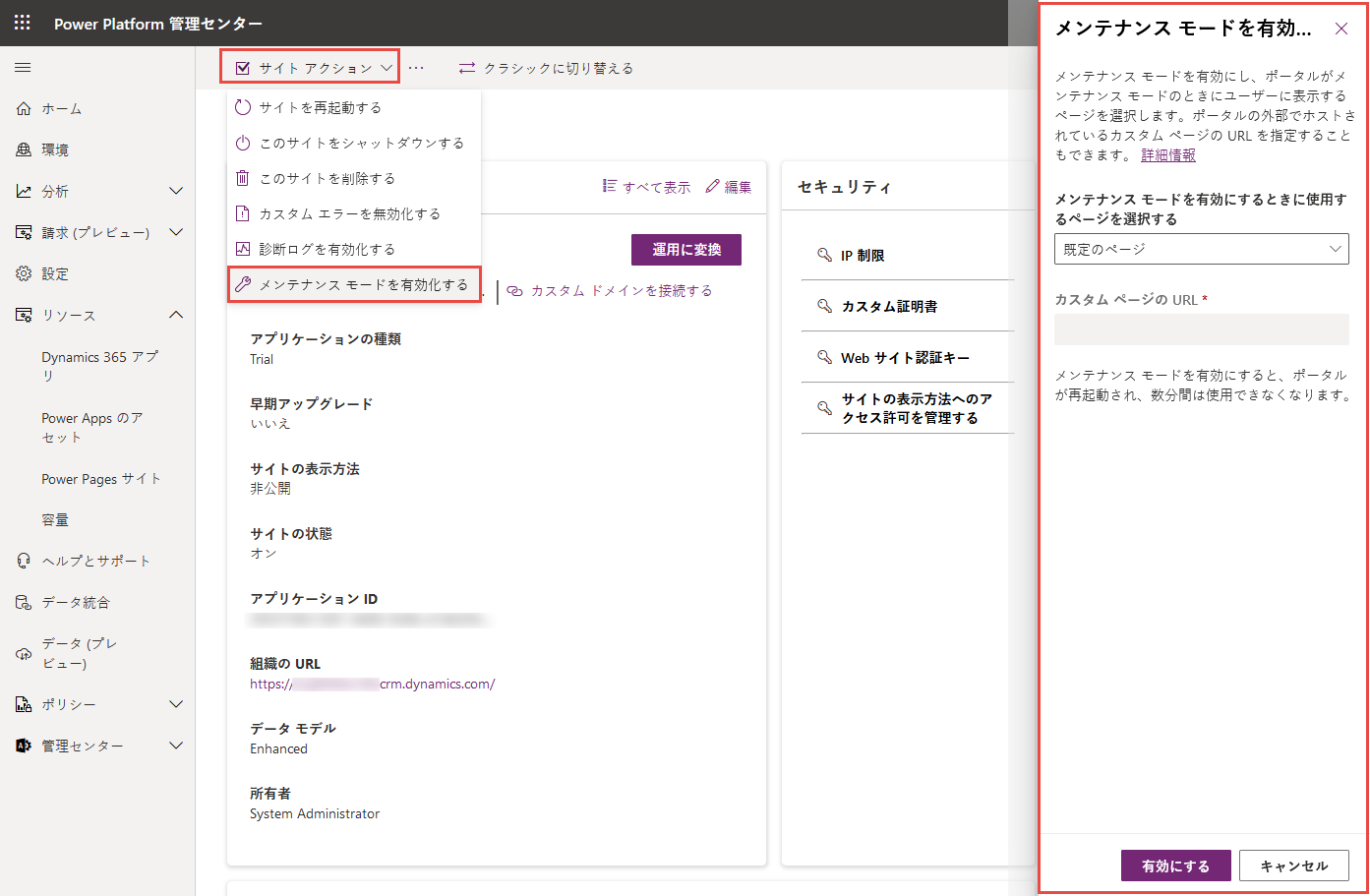Open the app launcher waffle icon
The image size is (1370, 896).
point(23,23)
